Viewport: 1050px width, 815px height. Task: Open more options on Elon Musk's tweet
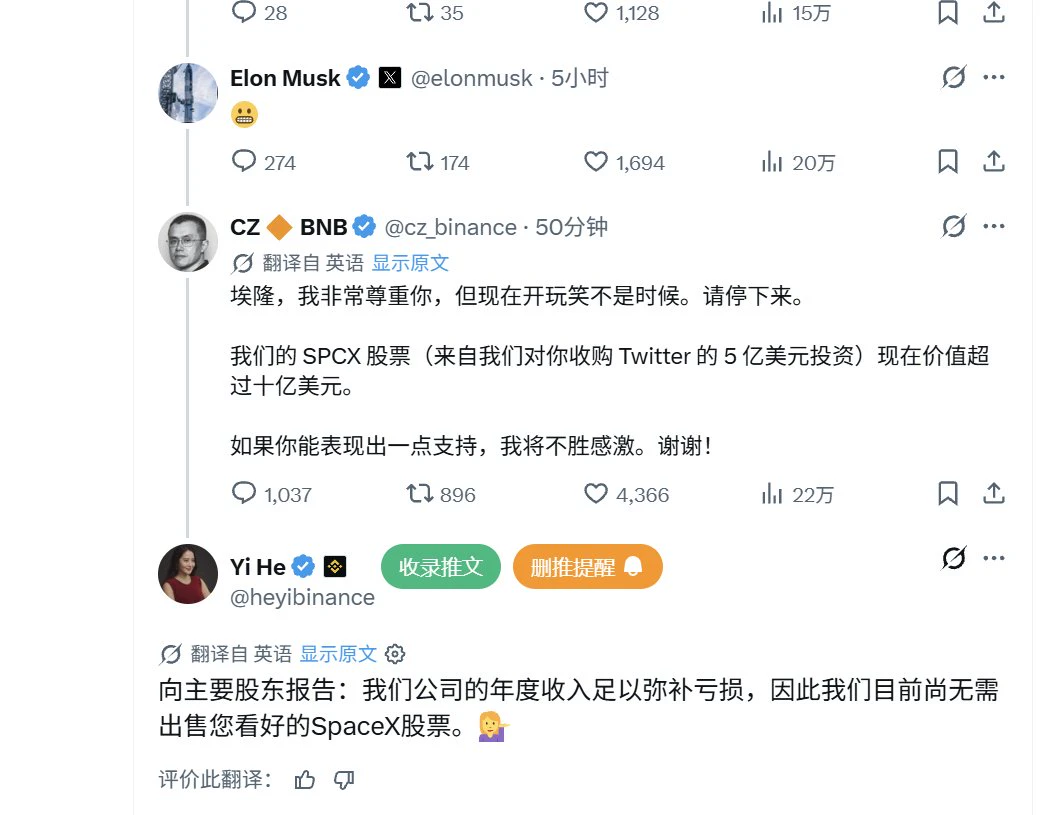point(994,77)
